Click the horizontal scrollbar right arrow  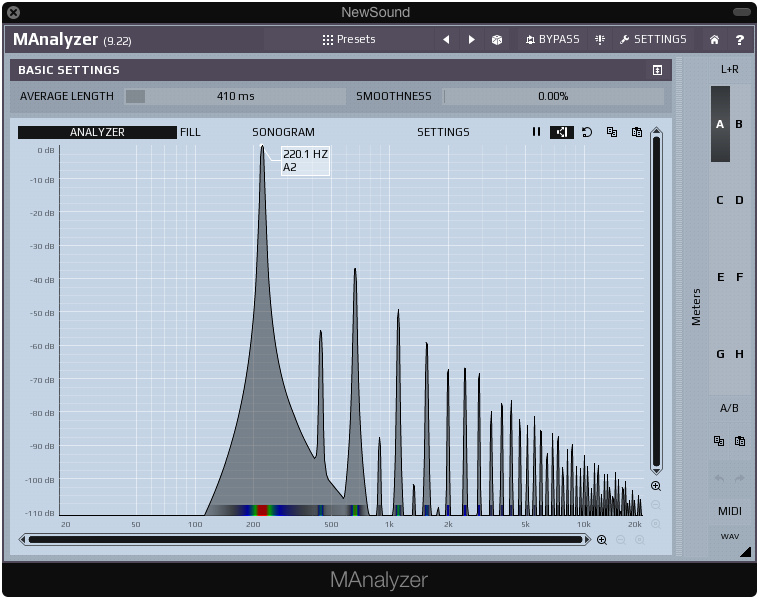[x=588, y=539]
